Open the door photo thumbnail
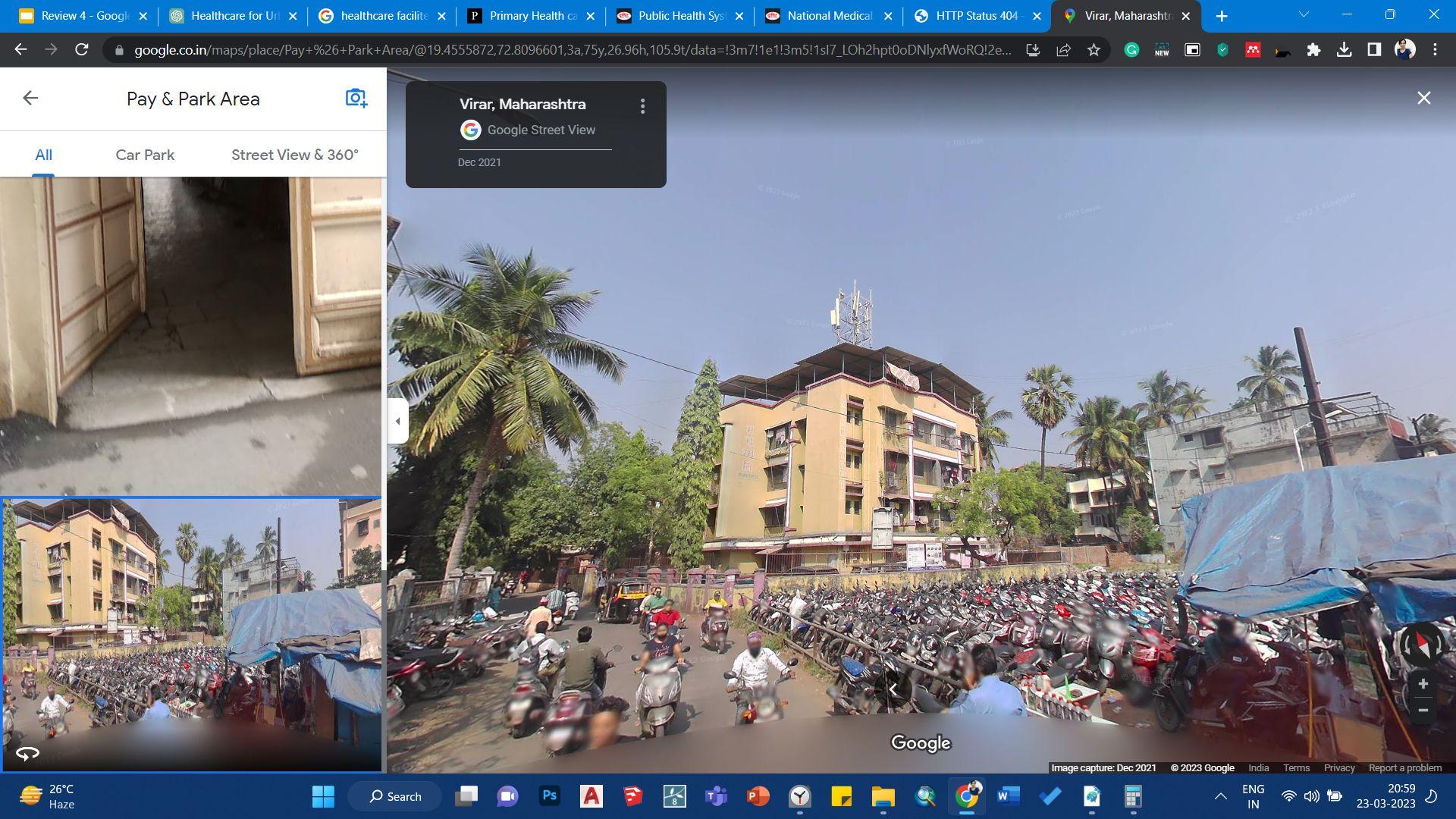Viewport: 1456px width, 819px height. tap(191, 336)
